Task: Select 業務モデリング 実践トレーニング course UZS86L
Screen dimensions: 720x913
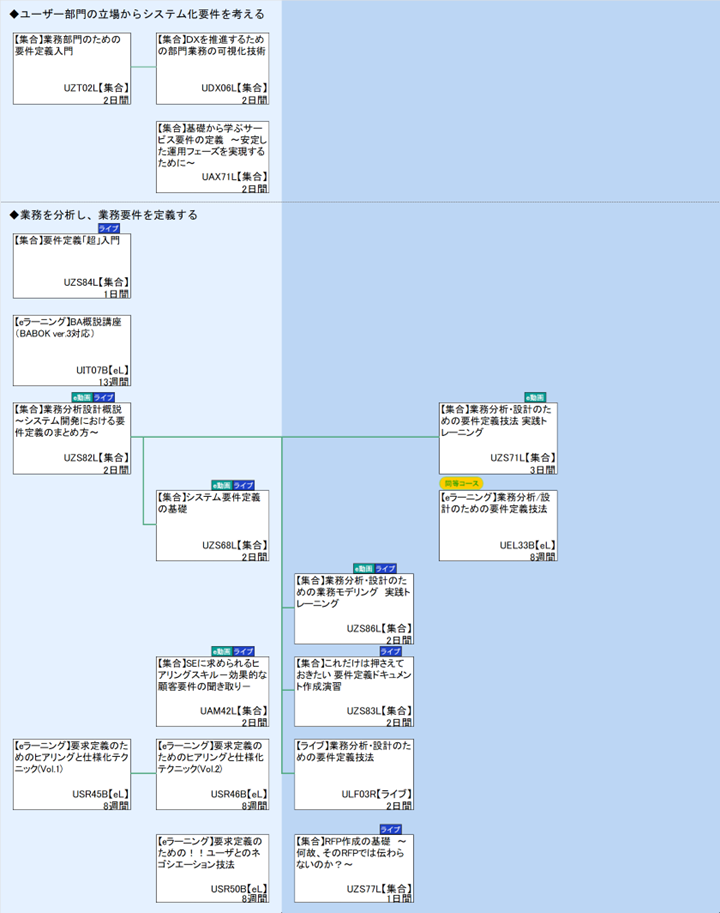Action: click(354, 609)
